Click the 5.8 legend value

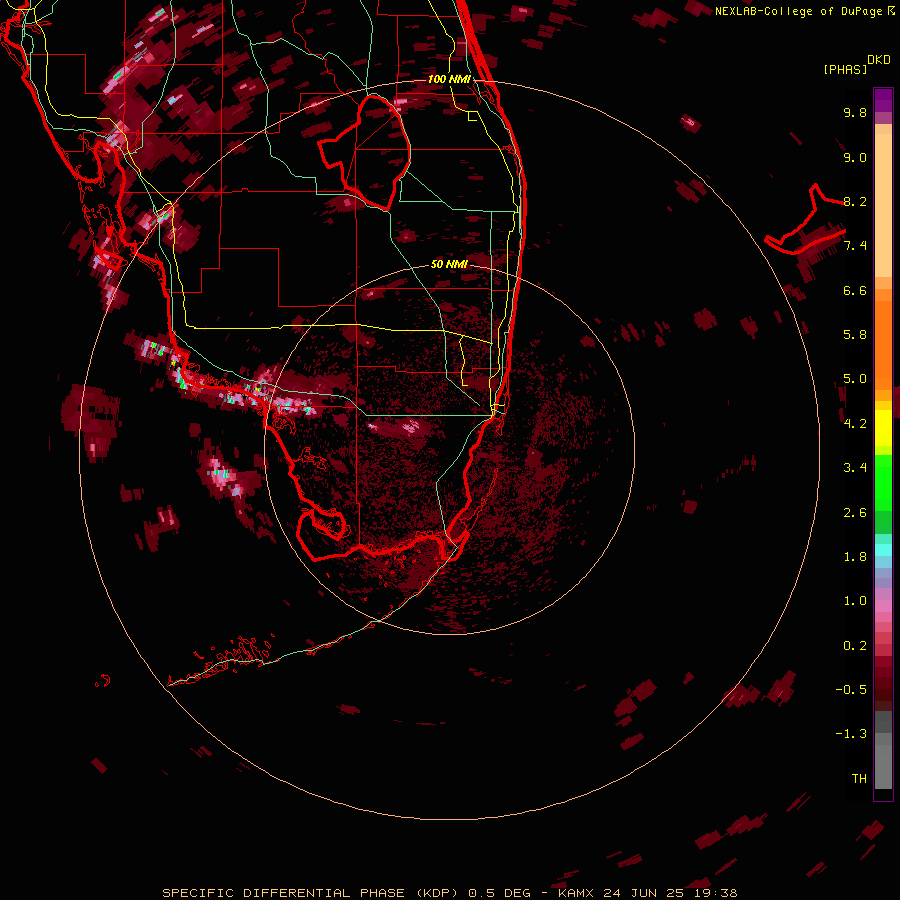[x=855, y=334]
